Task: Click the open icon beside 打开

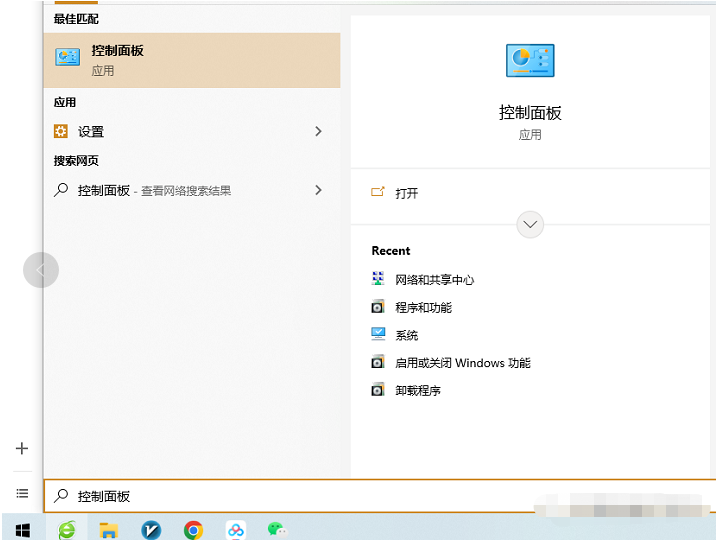Action: pos(378,191)
